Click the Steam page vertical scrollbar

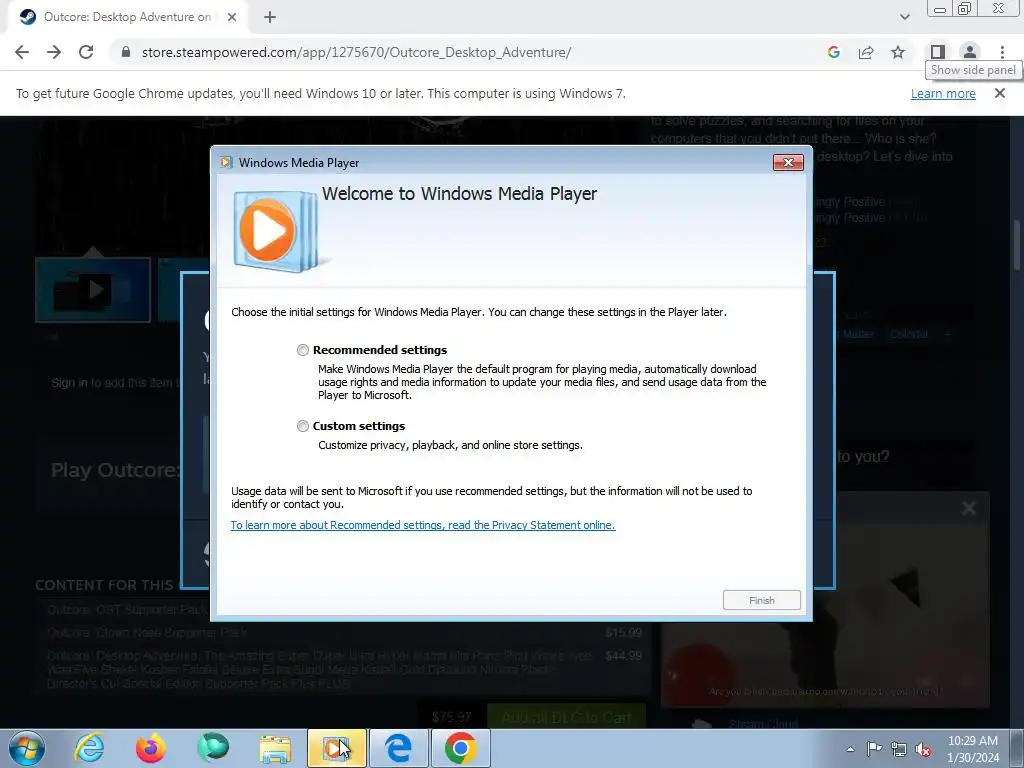point(1017,244)
